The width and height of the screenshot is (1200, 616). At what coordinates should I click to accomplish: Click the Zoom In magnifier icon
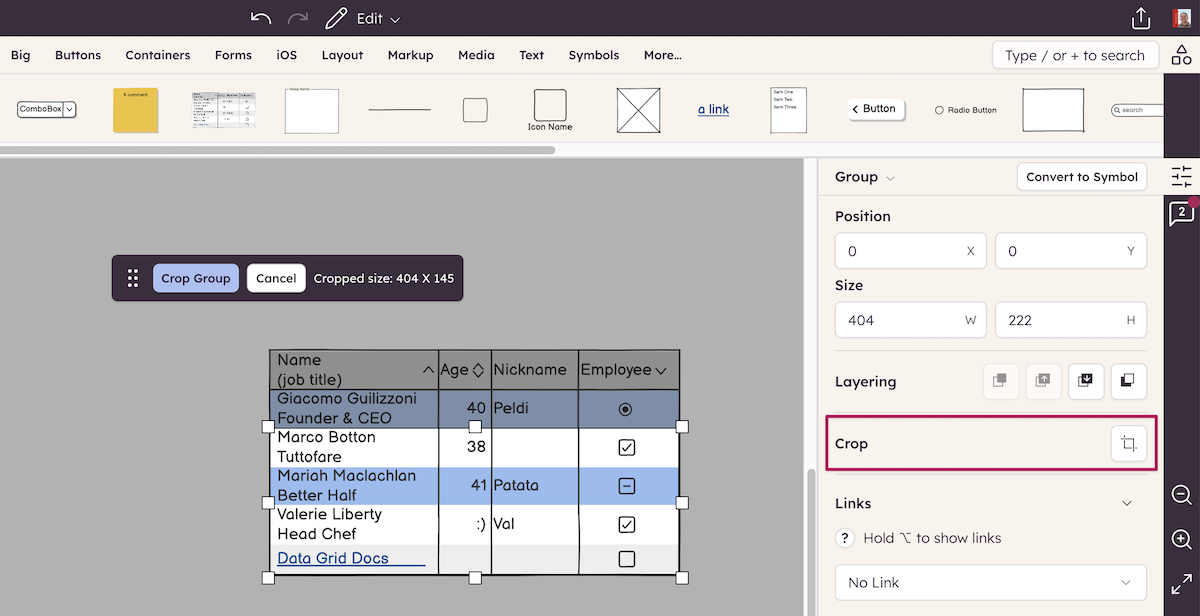tap(1181, 539)
